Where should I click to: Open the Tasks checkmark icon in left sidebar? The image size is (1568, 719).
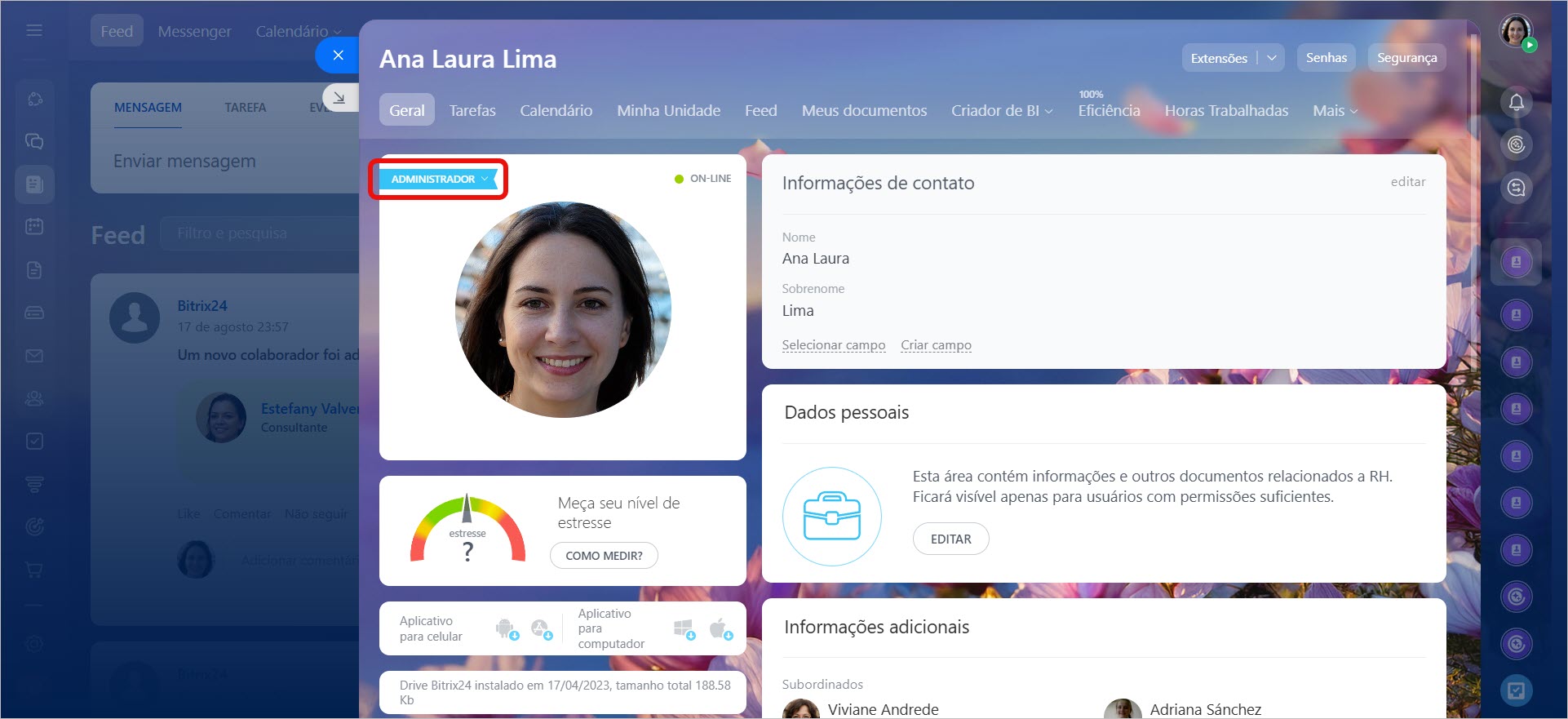click(x=34, y=441)
